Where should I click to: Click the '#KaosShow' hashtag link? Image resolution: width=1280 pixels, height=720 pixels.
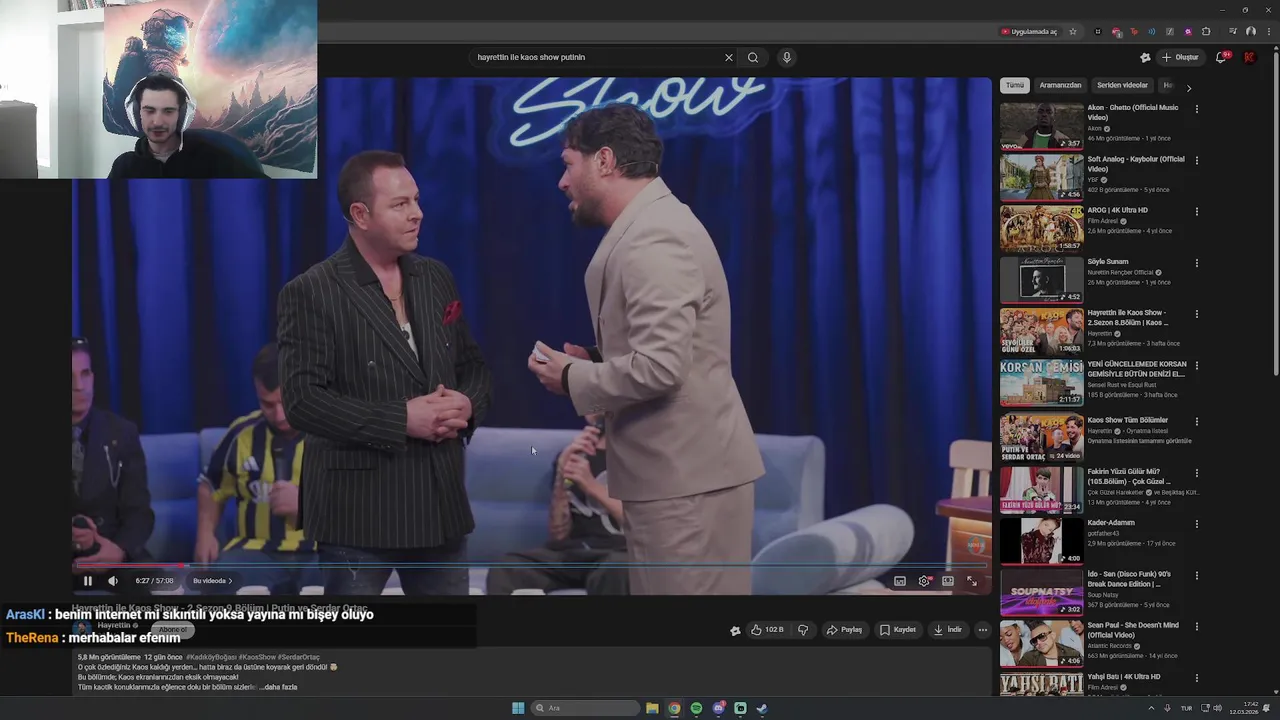tap(257, 657)
